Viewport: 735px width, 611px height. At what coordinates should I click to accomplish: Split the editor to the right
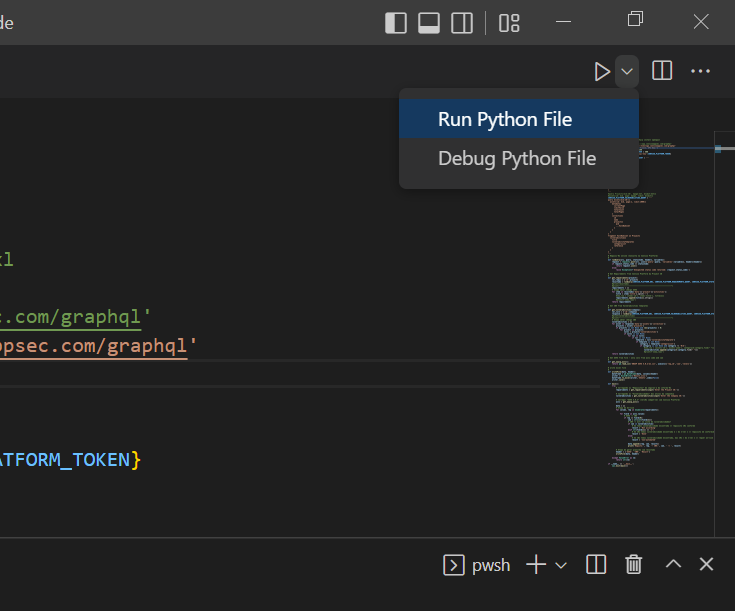[662, 71]
